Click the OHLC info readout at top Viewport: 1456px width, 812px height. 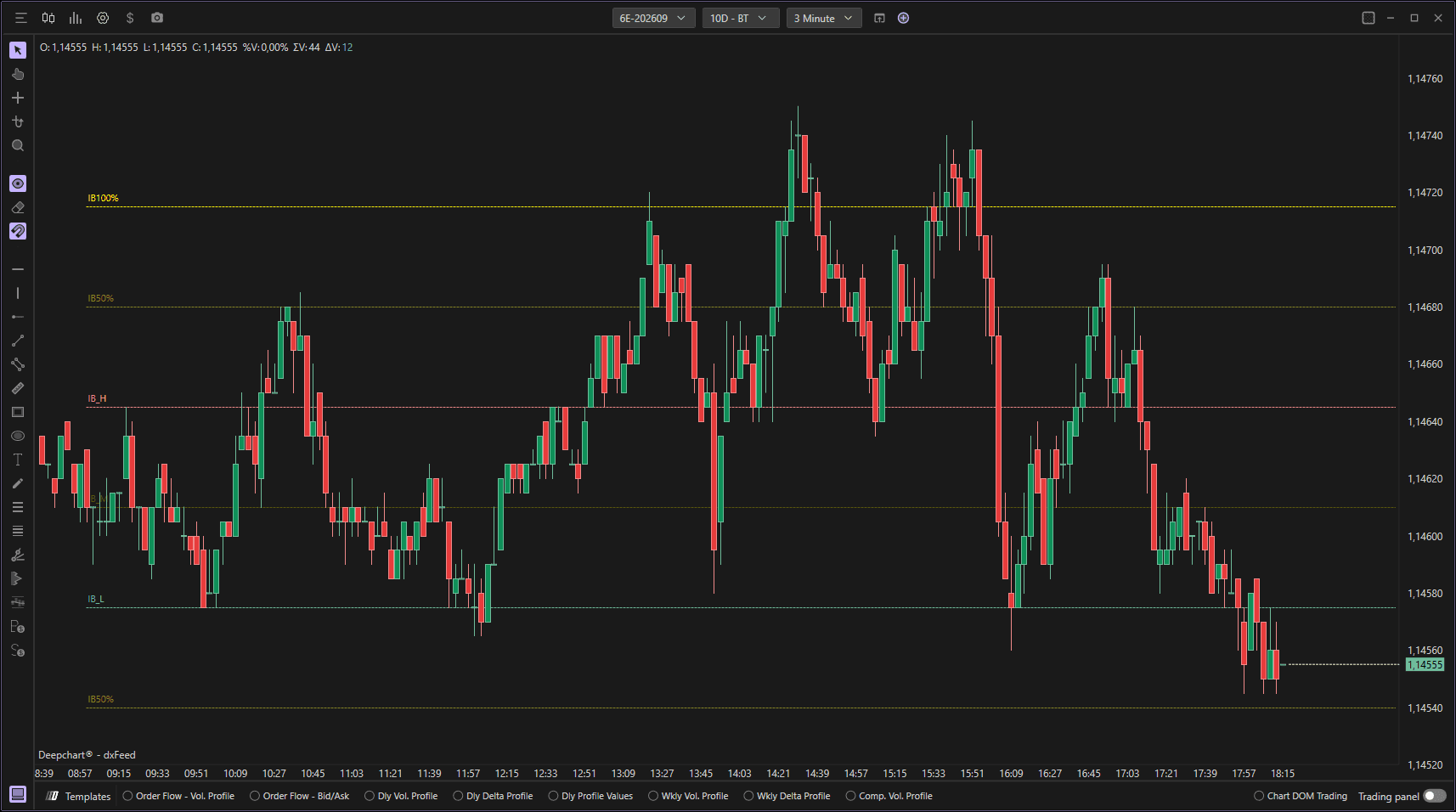click(196, 48)
